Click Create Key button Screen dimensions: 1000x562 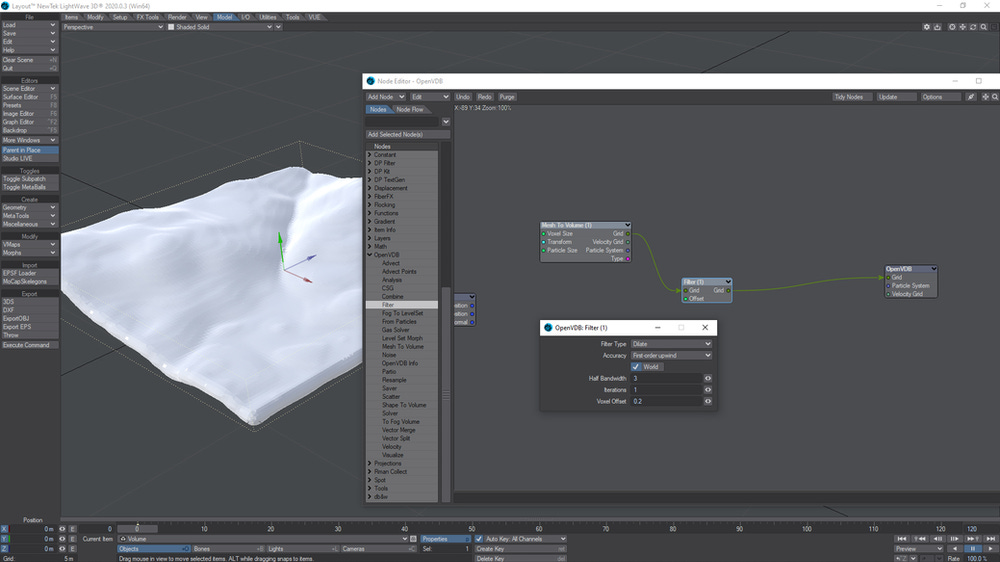(520, 549)
